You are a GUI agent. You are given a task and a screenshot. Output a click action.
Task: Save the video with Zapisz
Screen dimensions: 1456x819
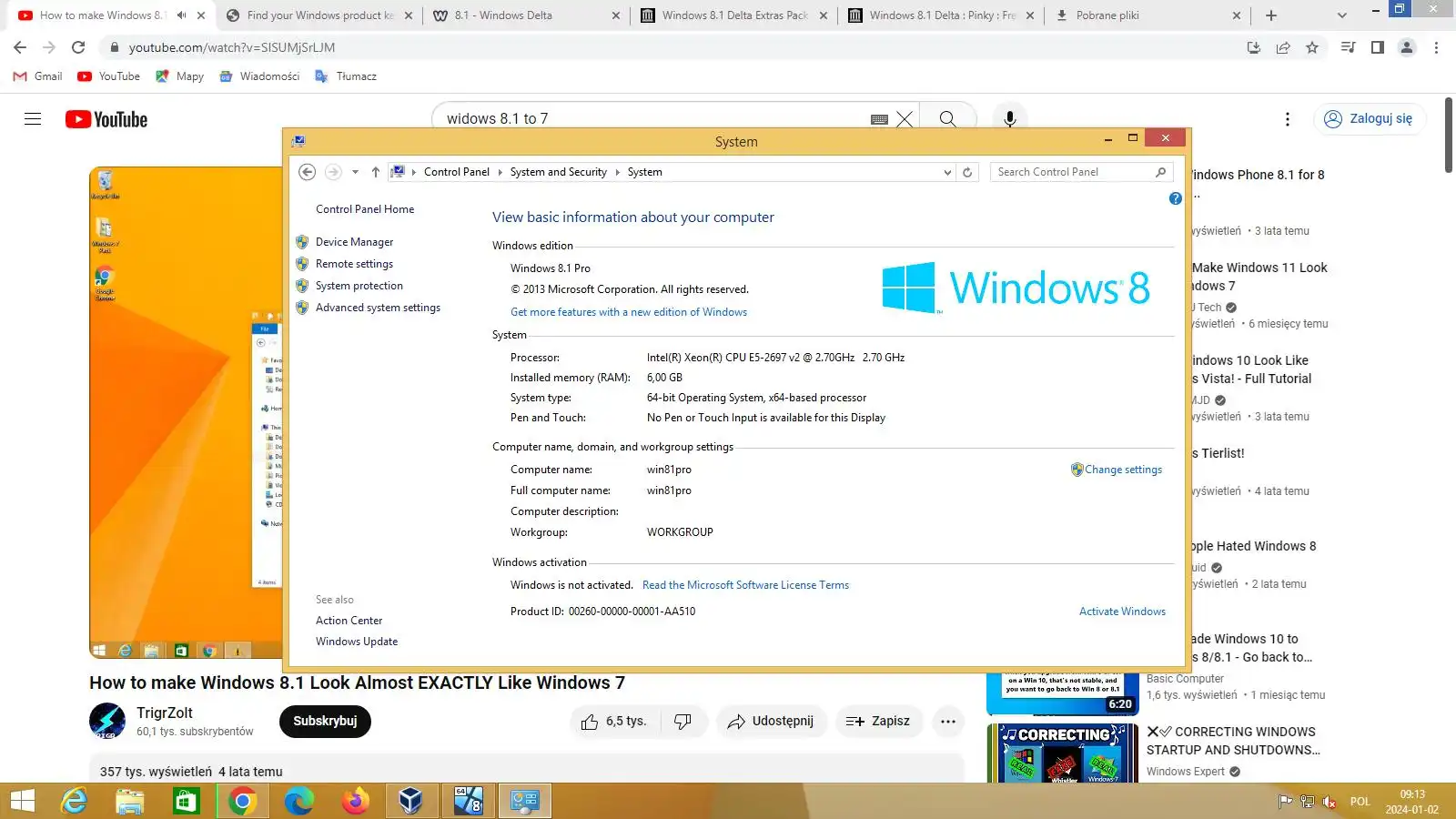click(878, 722)
